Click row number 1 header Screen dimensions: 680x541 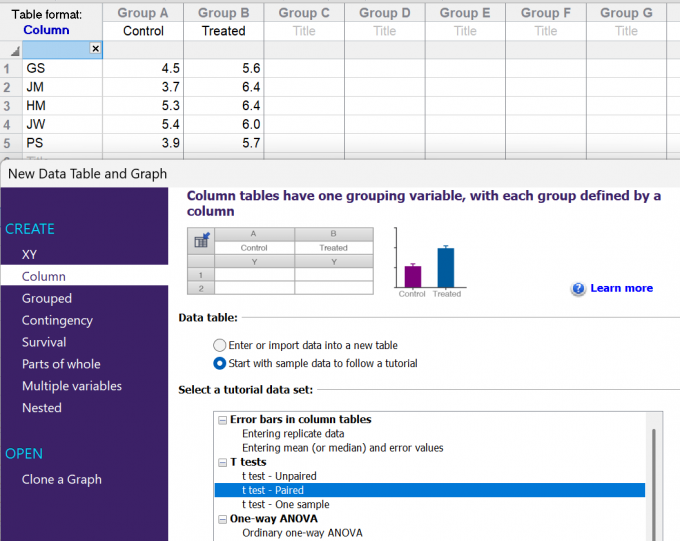point(11,69)
